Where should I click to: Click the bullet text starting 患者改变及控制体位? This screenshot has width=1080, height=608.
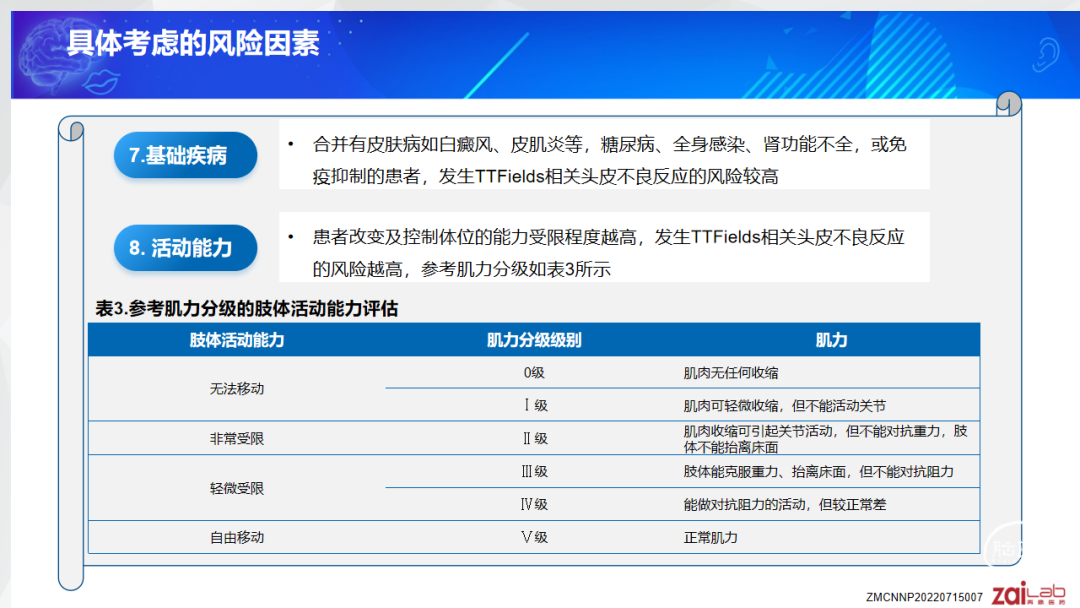point(608,253)
